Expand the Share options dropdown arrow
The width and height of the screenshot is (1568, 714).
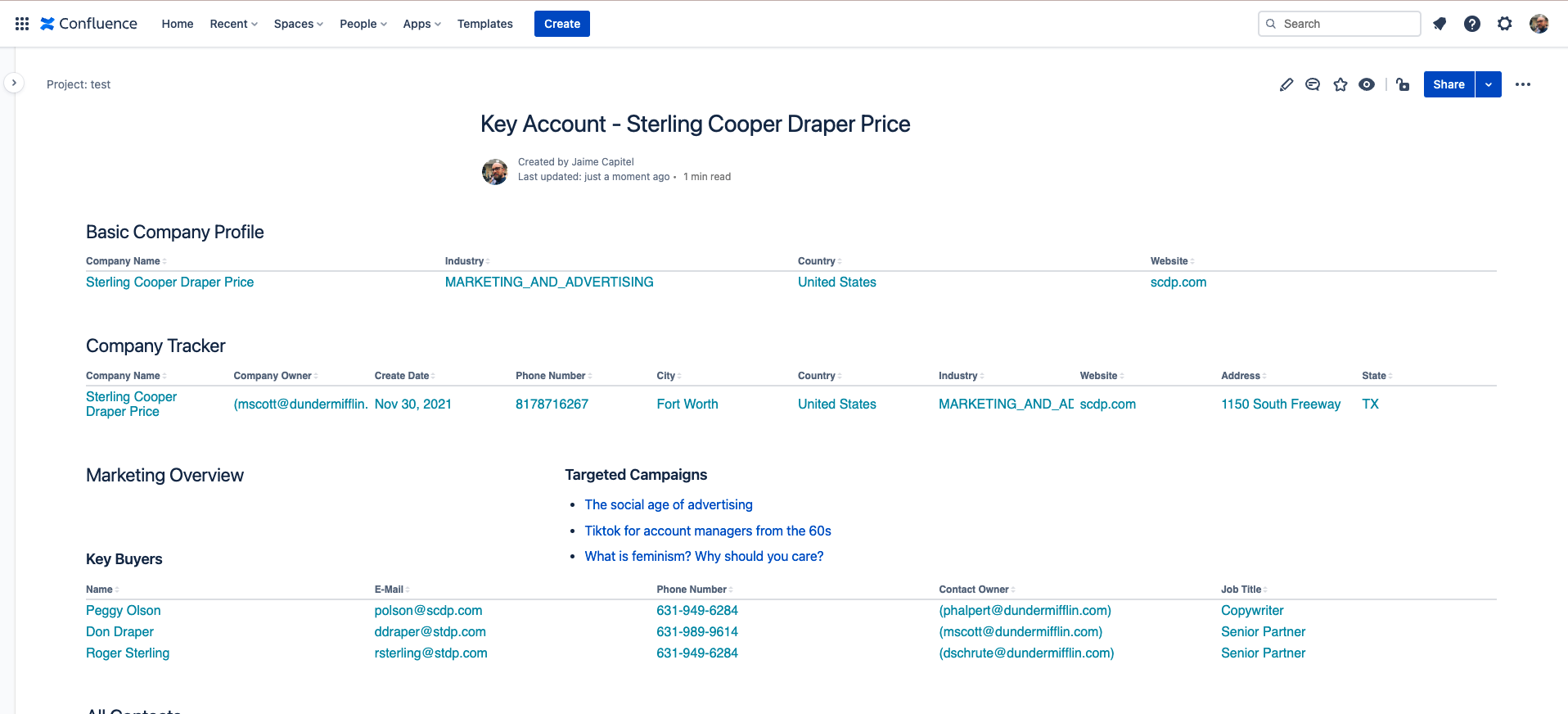pos(1489,84)
